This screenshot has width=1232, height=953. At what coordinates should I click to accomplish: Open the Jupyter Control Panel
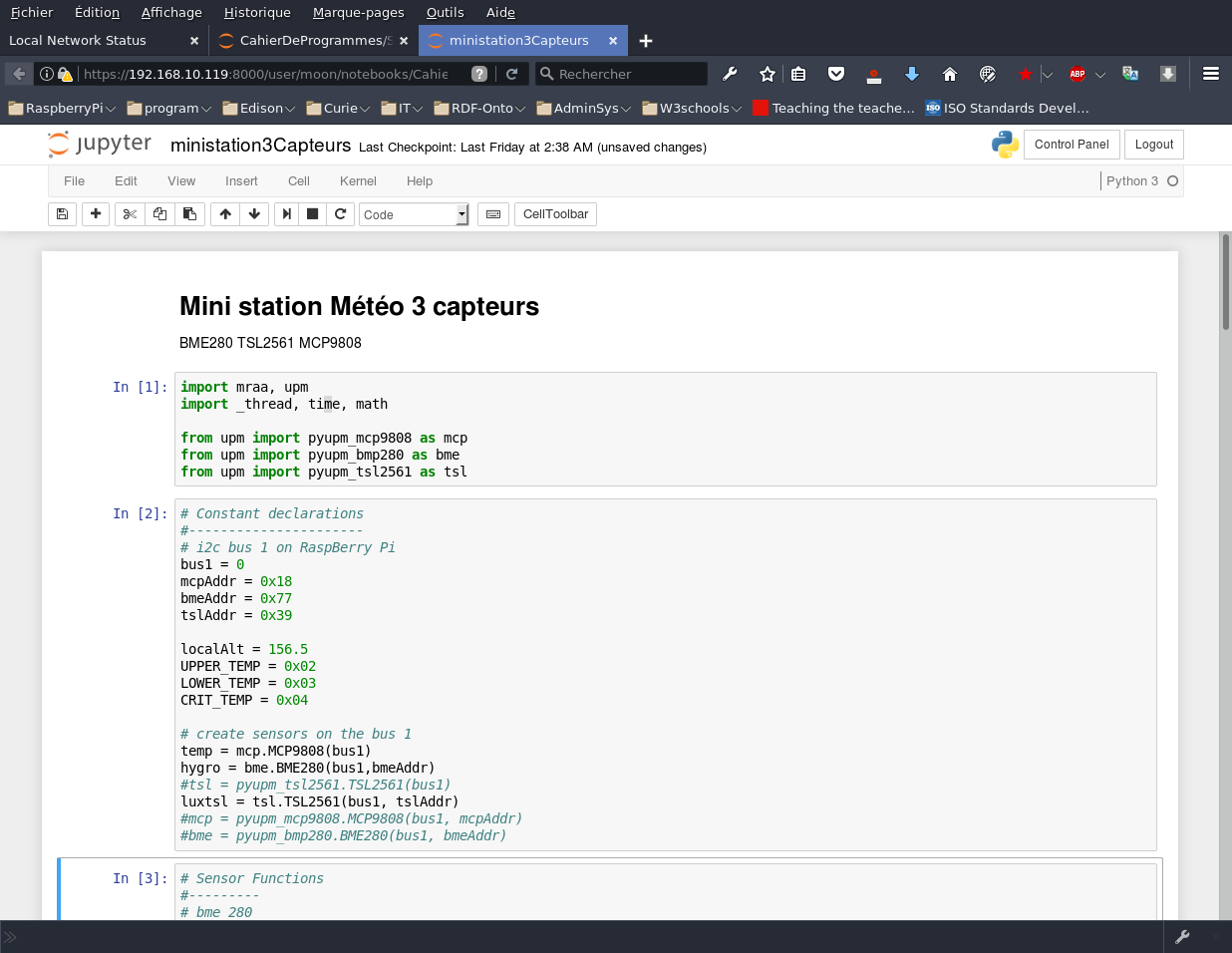1072,145
